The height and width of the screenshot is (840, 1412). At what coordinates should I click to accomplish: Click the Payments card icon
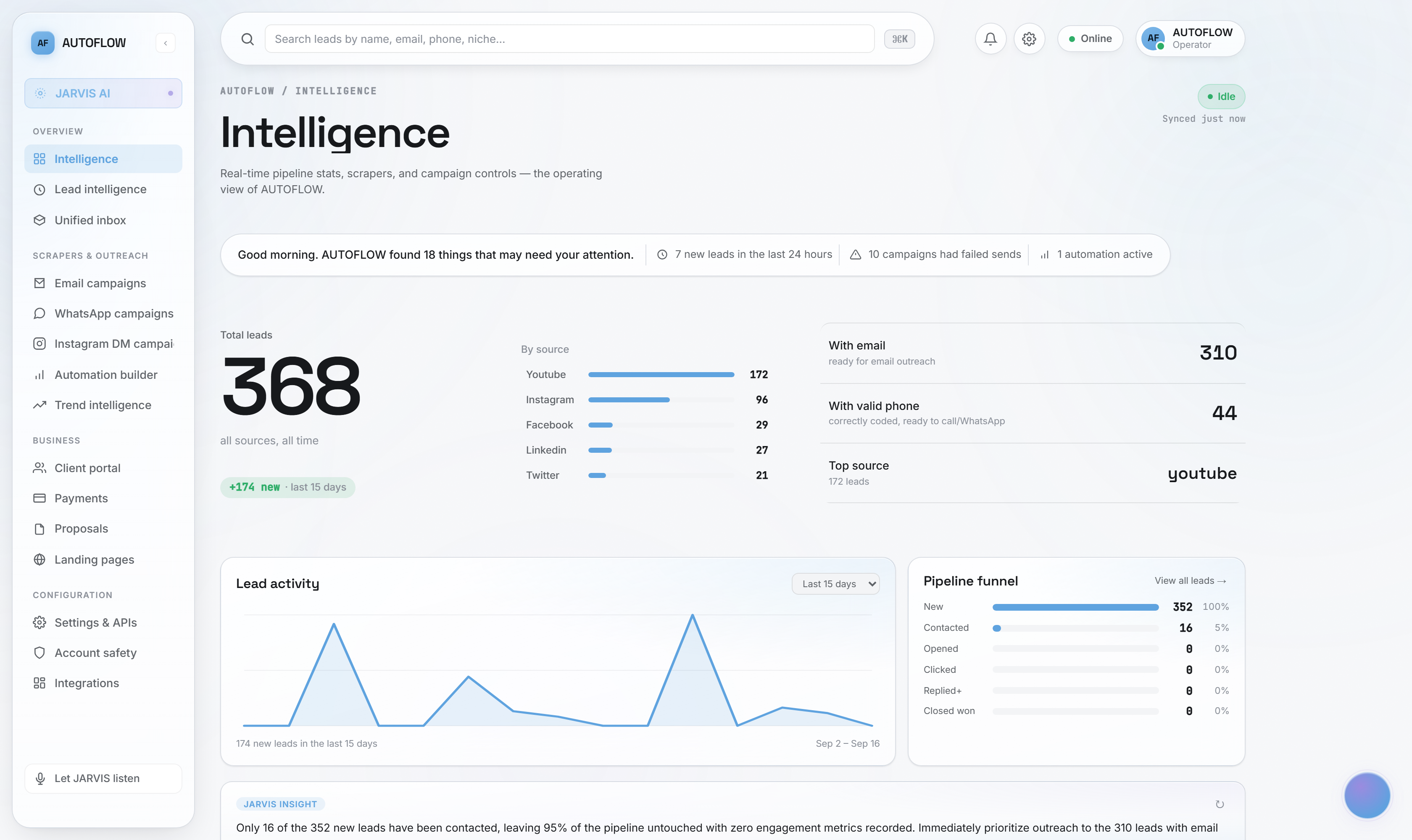click(x=39, y=498)
